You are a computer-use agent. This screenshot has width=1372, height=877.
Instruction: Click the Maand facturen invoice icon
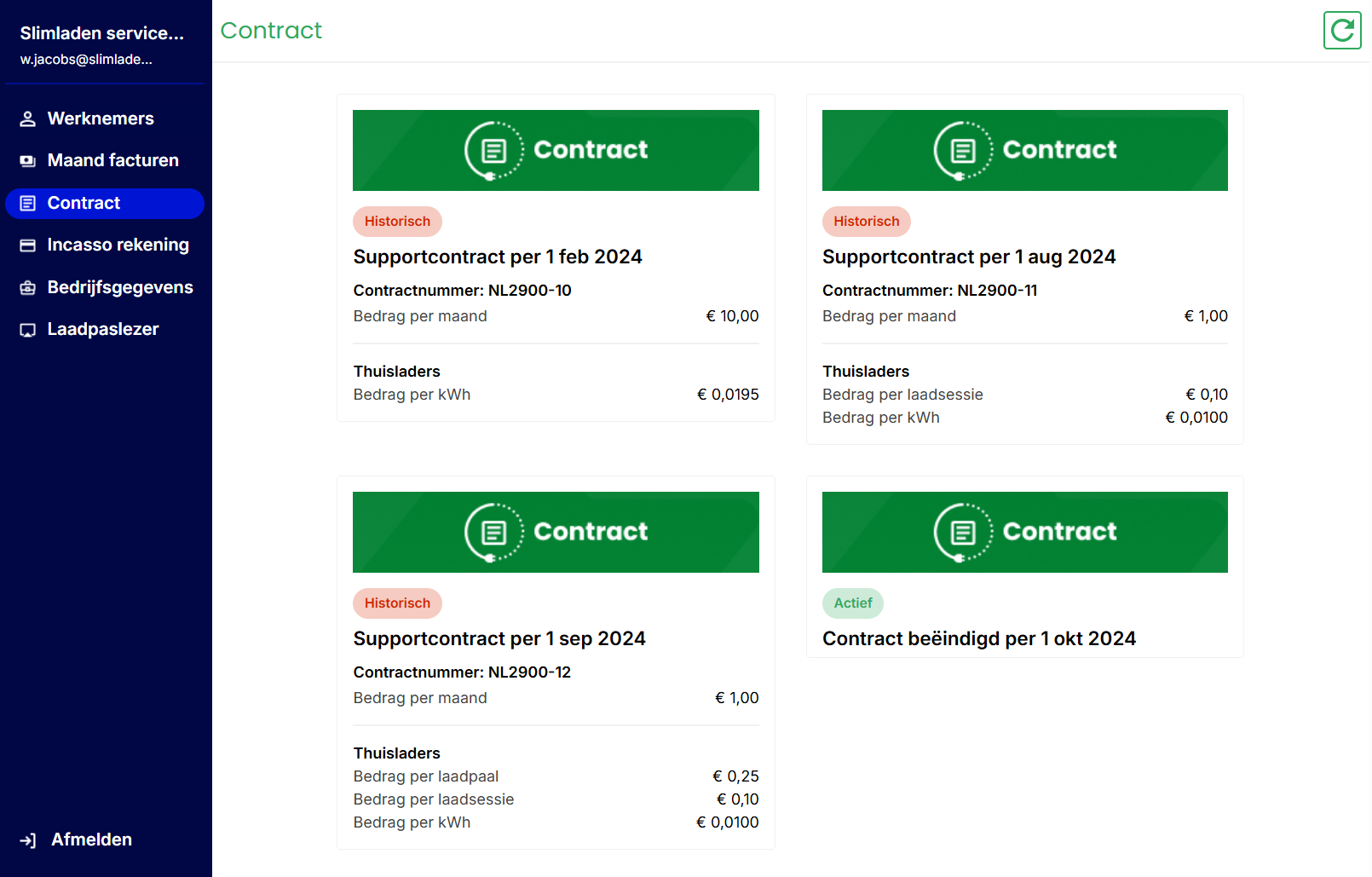pos(28,161)
